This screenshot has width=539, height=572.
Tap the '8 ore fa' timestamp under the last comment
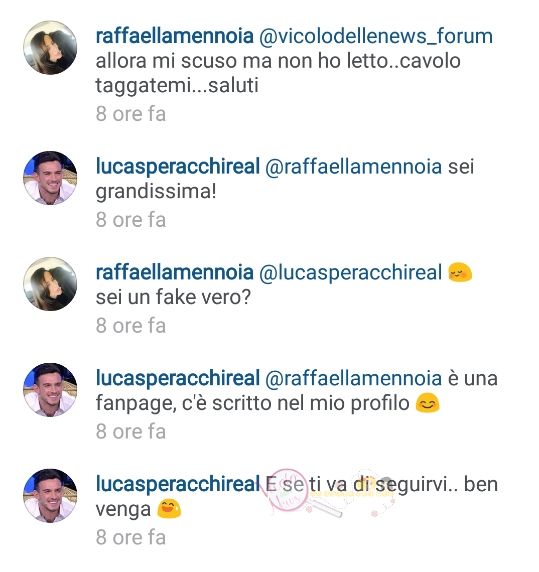click(x=131, y=538)
